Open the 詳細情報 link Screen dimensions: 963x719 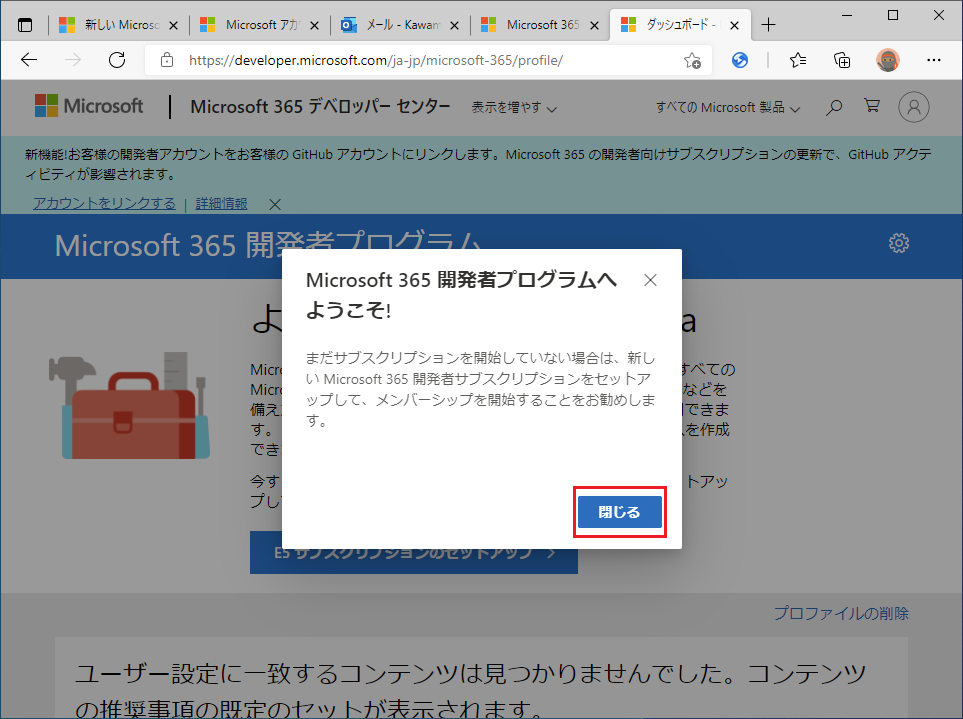(x=221, y=203)
